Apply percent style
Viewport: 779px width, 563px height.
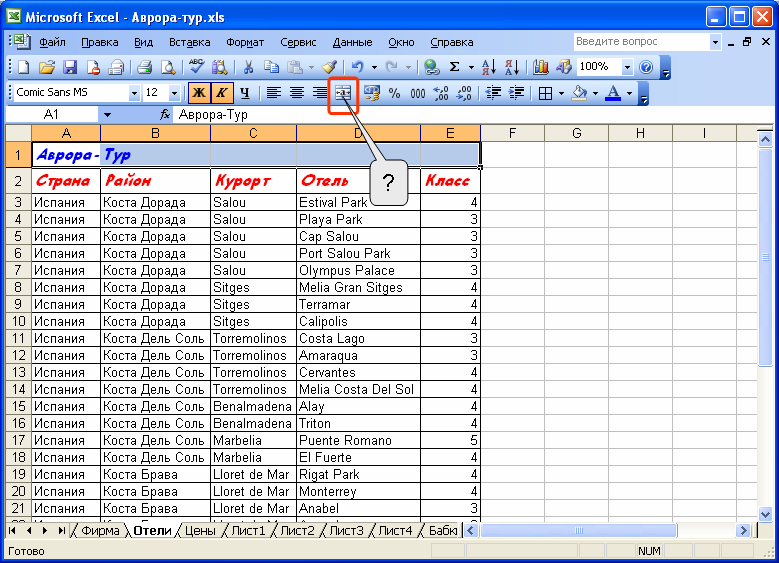394,93
